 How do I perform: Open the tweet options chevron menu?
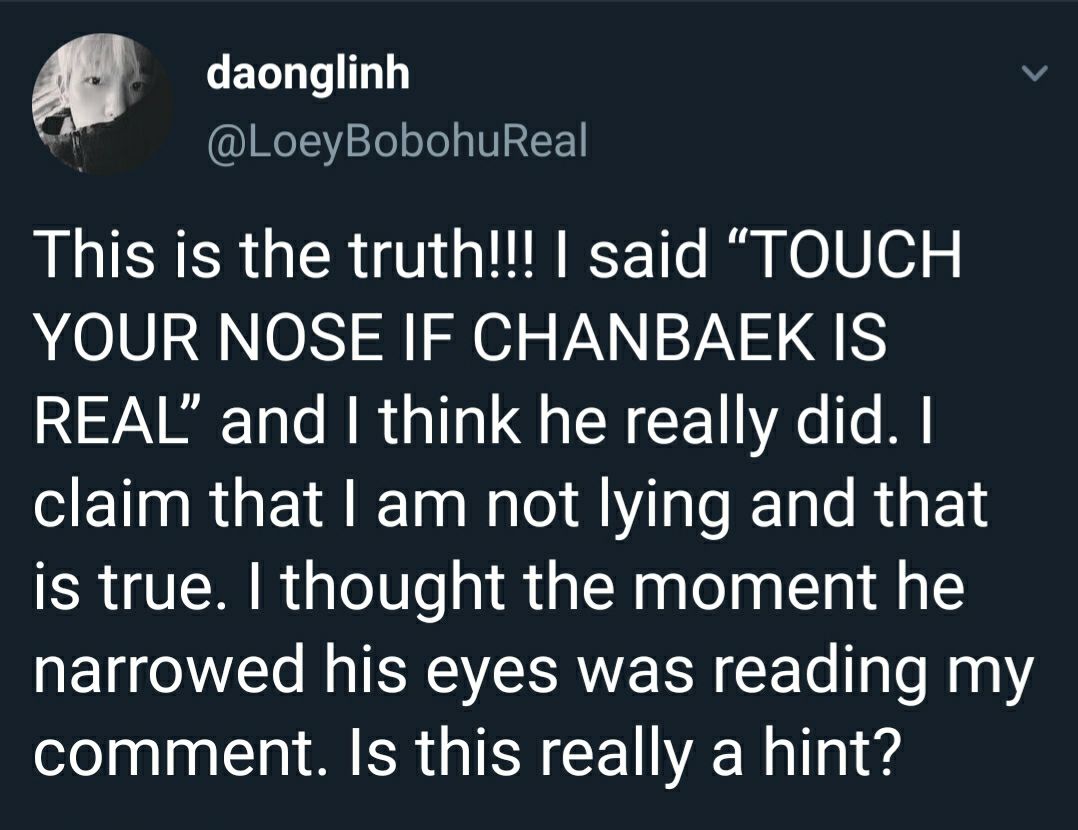(x=1033, y=72)
